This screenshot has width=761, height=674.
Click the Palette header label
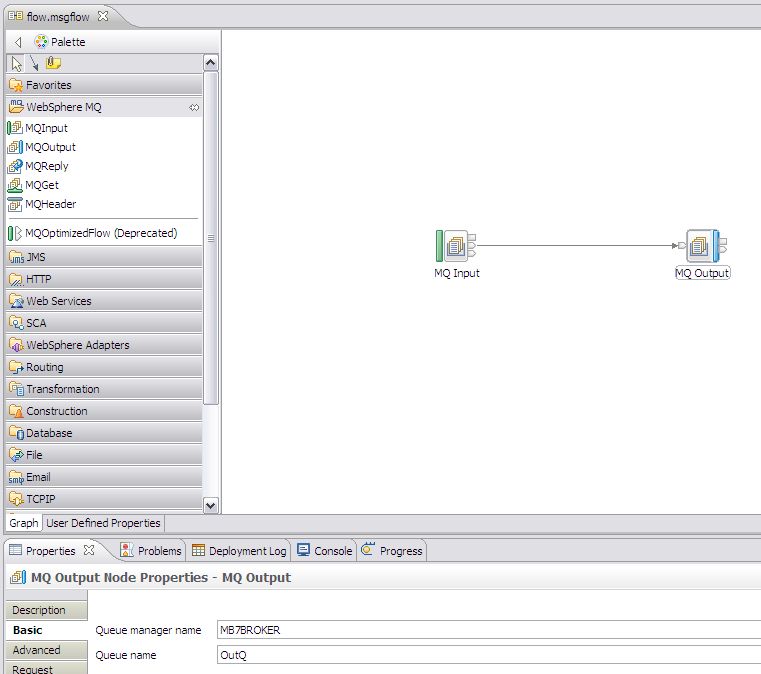click(x=68, y=42)
